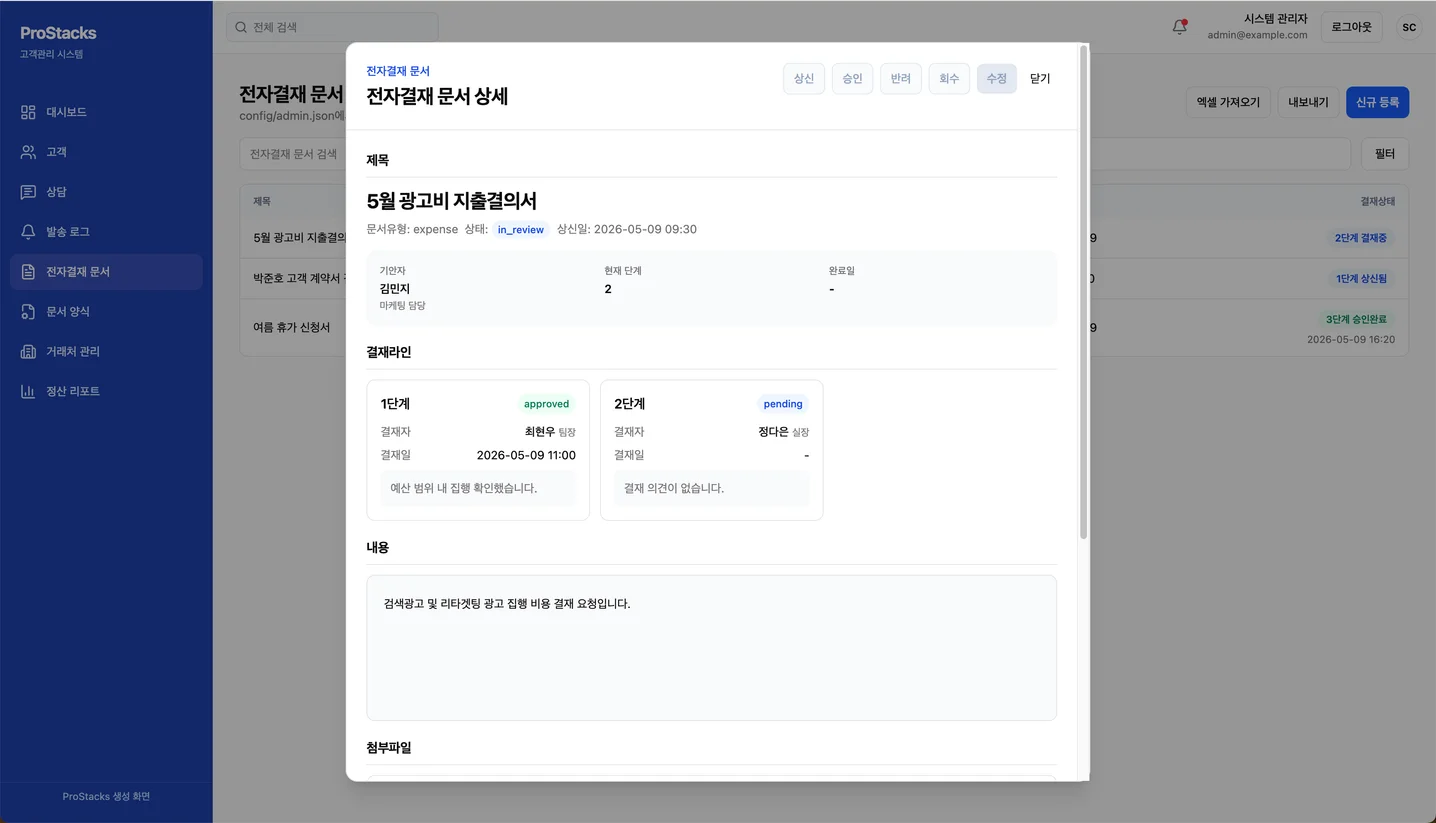The image size is (1436, 823).
Task: Click the 시스템 관리자 user name
Action: tap(1275, 19)
